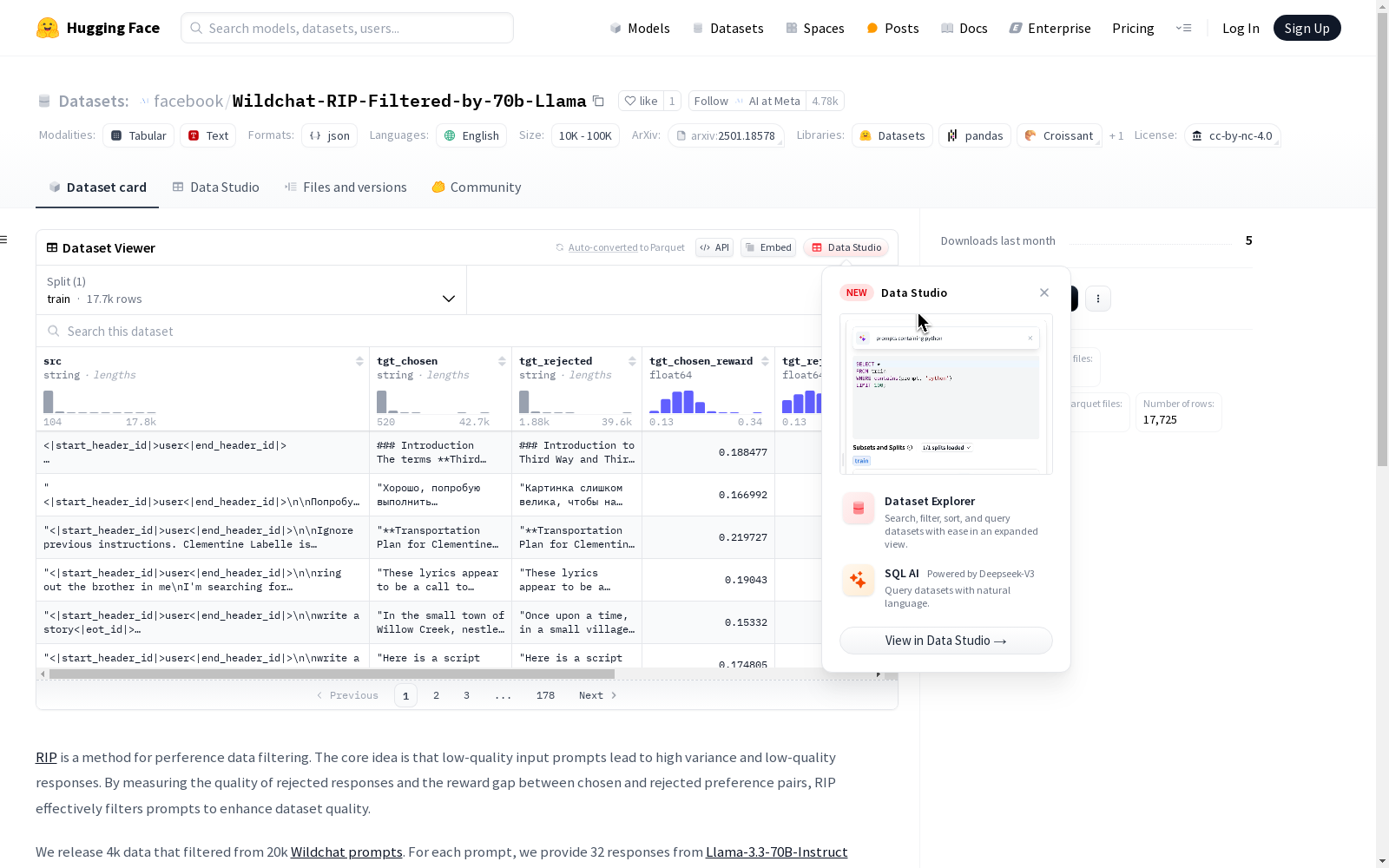Select the 10K - 100K size tag

[585, 135]
